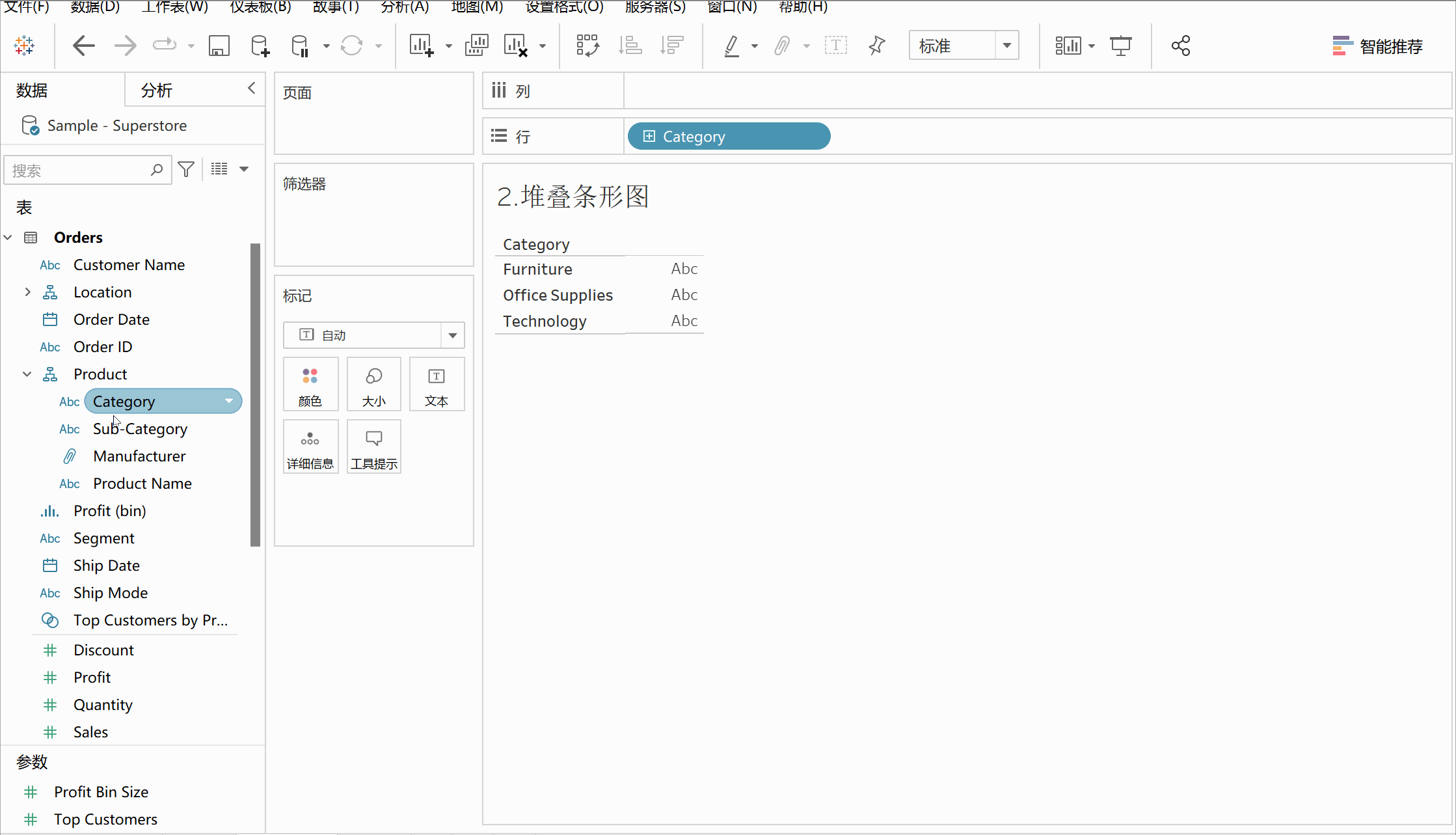Viewport: 1456px width, 835px height.
Task: Click the Undo back arrow
Action: click(84, 46)
